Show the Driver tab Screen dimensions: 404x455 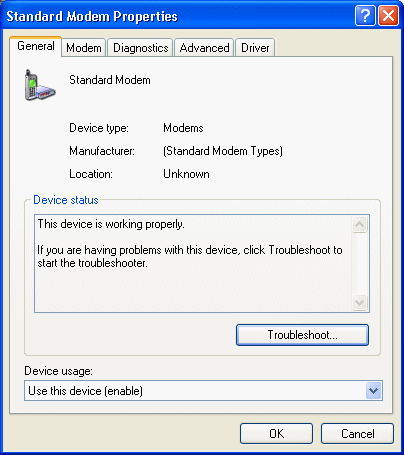point(255,48)
